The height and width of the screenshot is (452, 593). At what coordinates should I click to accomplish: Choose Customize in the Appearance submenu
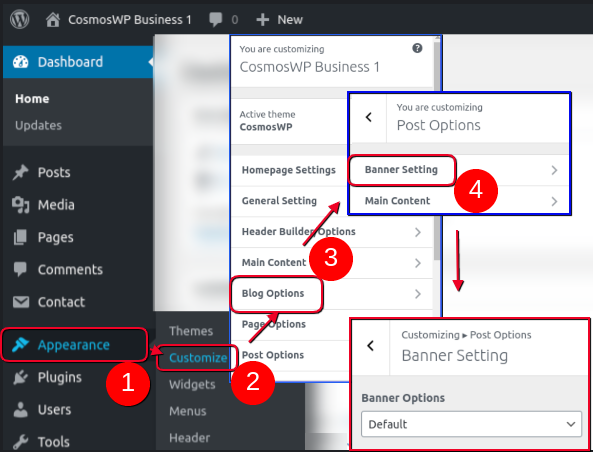point(198,357)
